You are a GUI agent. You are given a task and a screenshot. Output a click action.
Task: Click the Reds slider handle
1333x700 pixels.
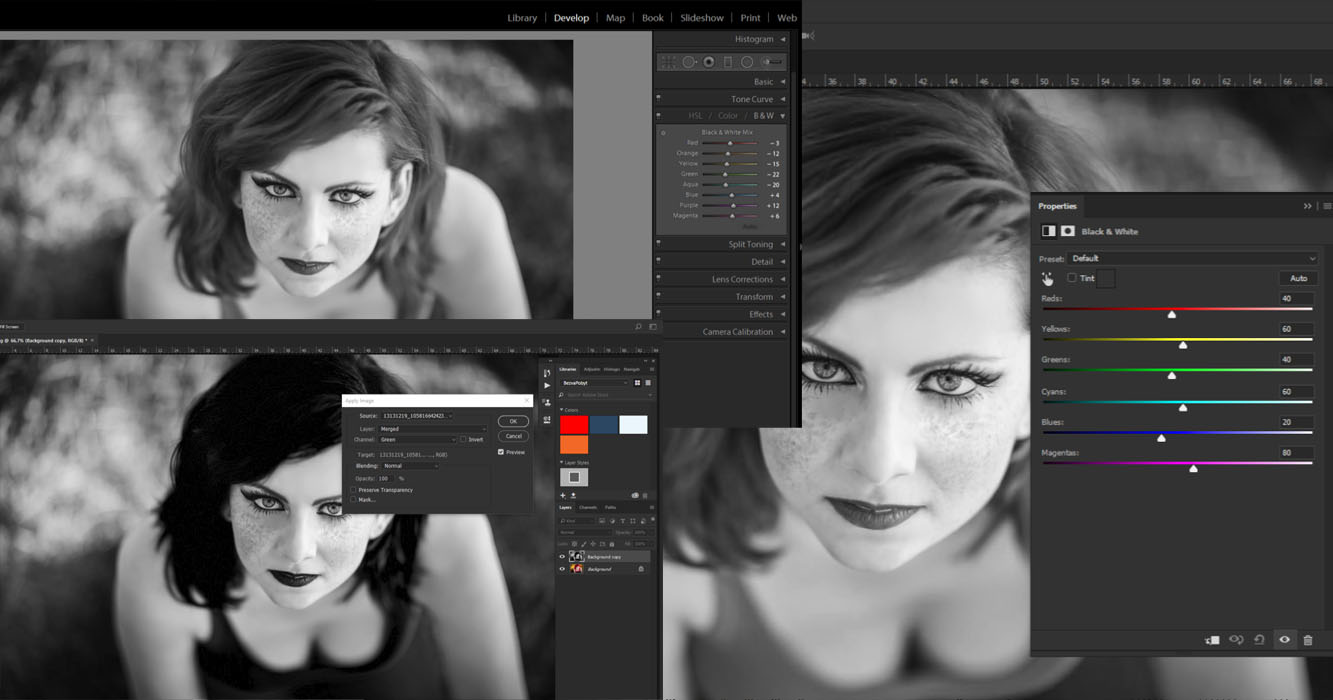(1172, 314)
